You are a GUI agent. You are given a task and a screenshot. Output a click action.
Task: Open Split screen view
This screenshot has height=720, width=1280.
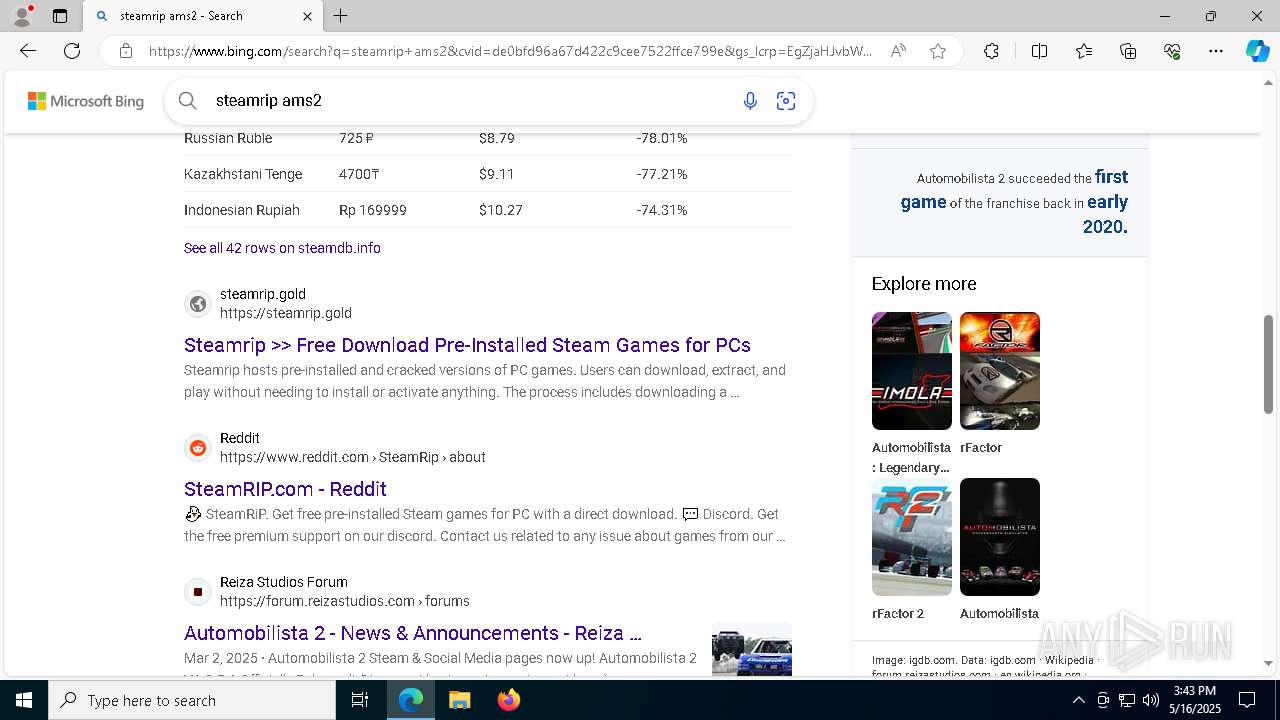[1039, 51]
